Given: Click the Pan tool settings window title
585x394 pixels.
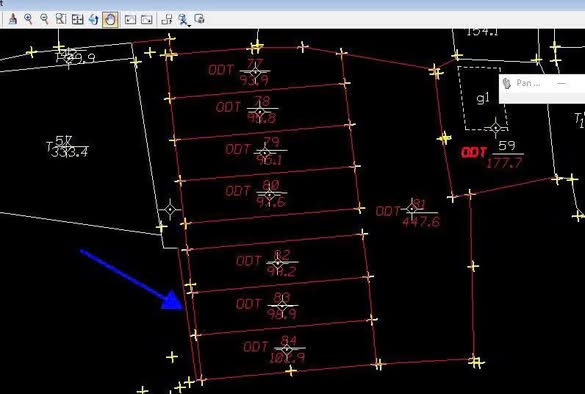Looking at the screenshot, I should tap(528, 83).
